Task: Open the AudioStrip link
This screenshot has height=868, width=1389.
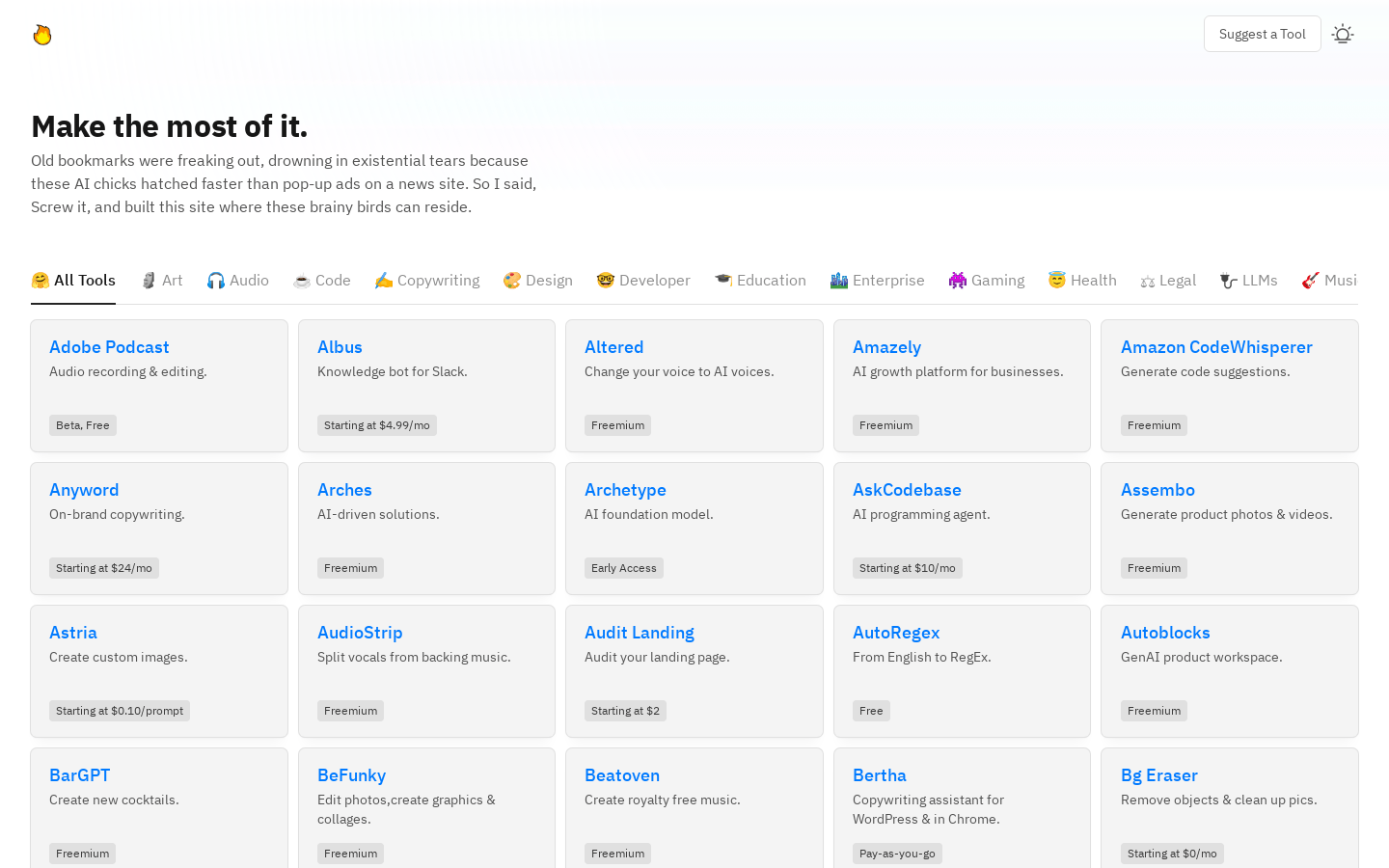Action: click(x=360, y=633)
